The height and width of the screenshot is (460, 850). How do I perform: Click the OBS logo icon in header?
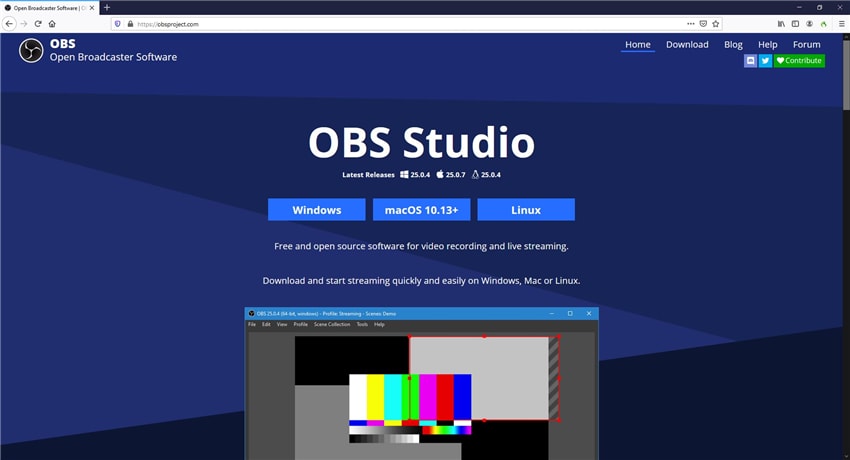[31, 50]
